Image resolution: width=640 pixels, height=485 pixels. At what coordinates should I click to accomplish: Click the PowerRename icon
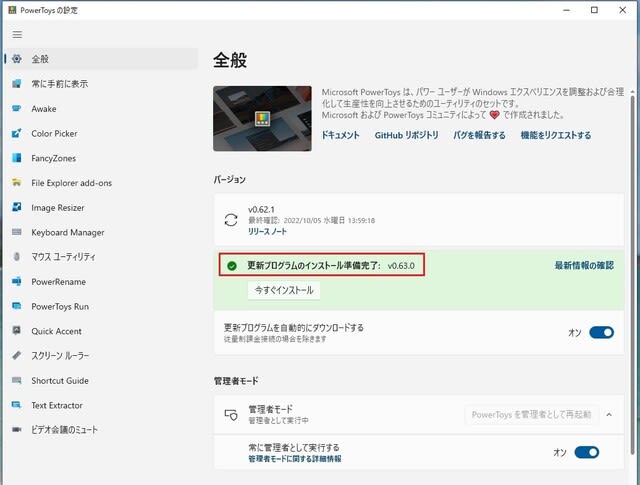click(17, 281)
